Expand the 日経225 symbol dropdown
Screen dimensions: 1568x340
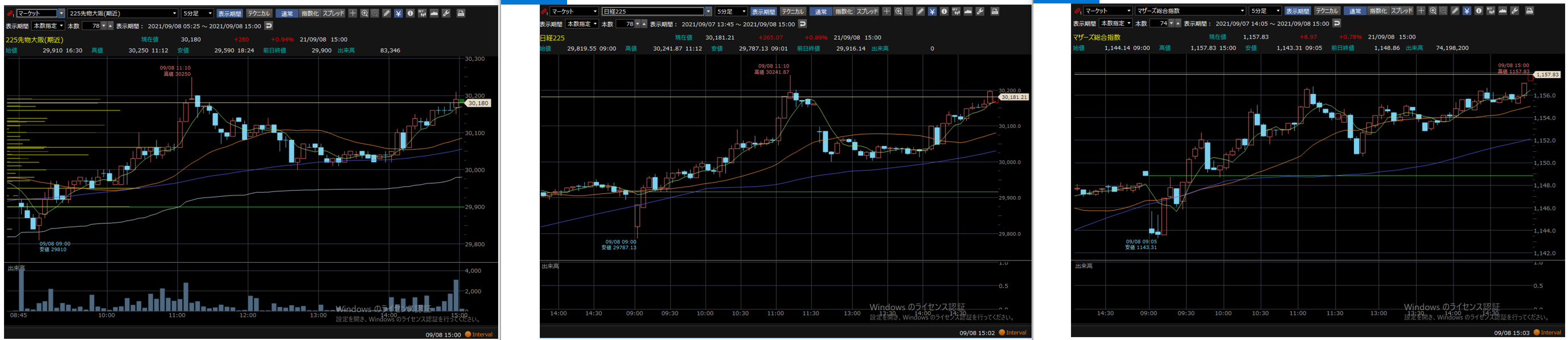point(708,11)
